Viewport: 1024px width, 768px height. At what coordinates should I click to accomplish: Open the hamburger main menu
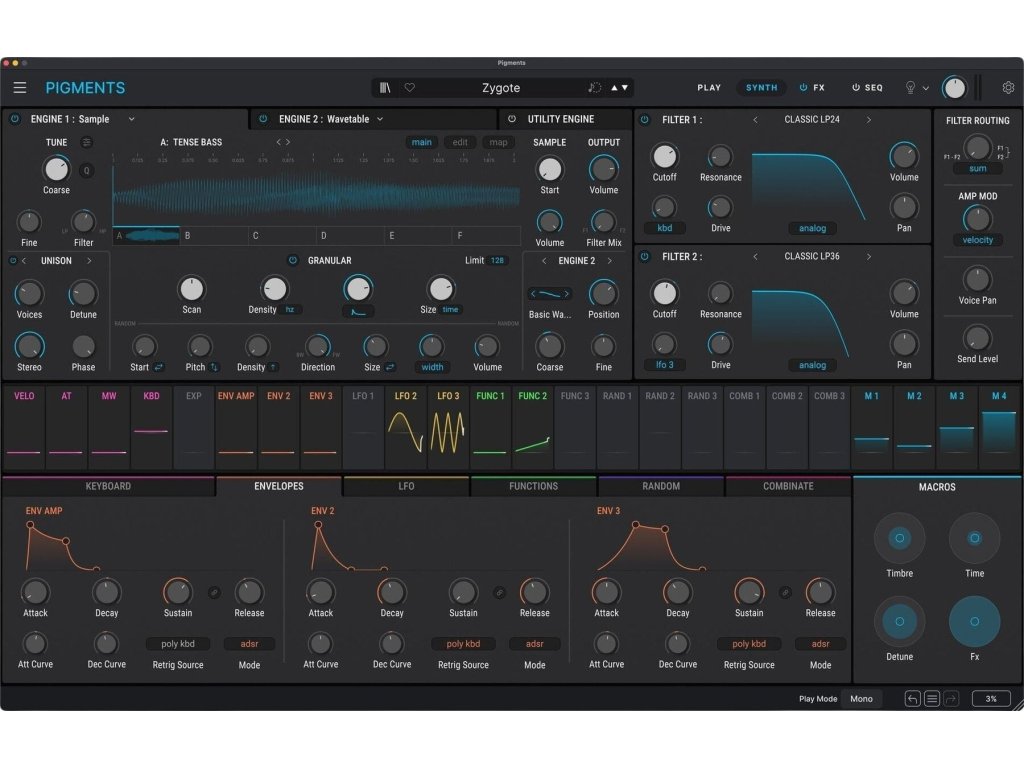click(x=20, y=88)
